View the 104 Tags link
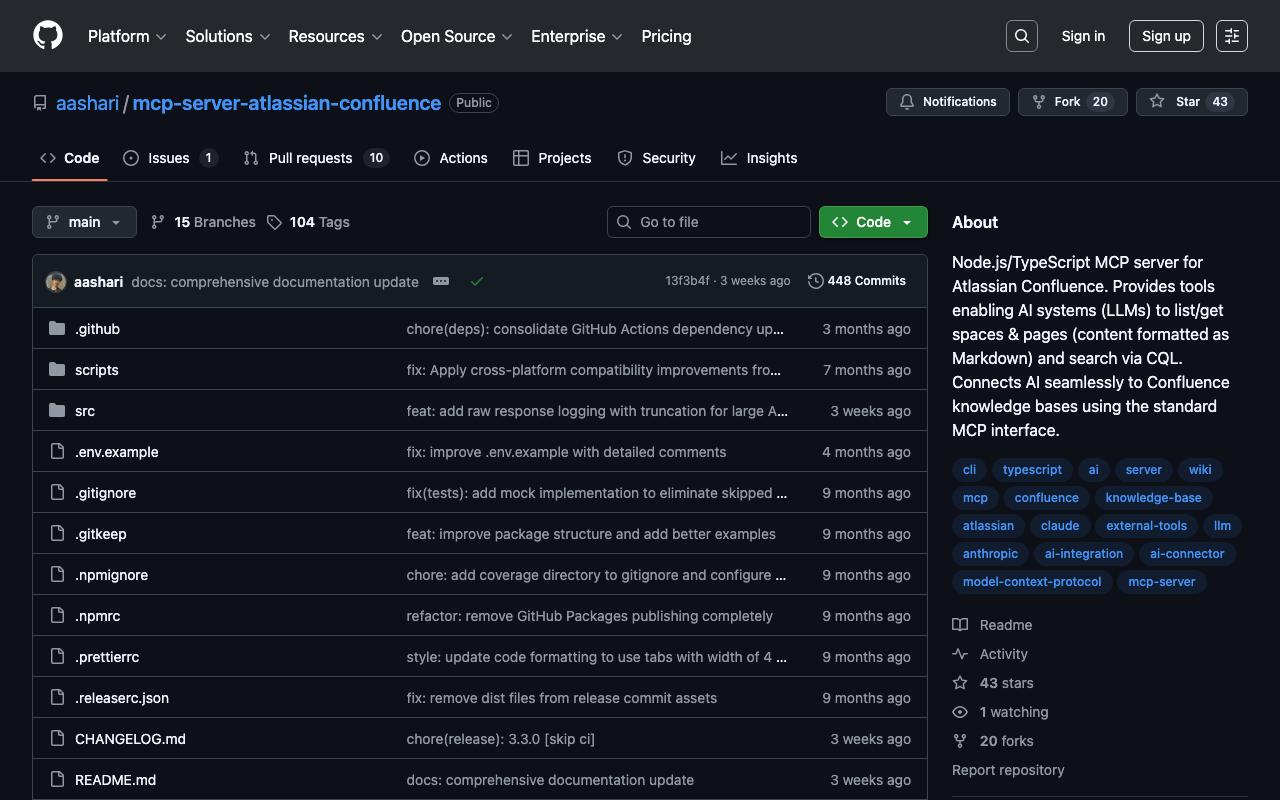This screenshot has height=800, width=1280. [x=309, y=222]
